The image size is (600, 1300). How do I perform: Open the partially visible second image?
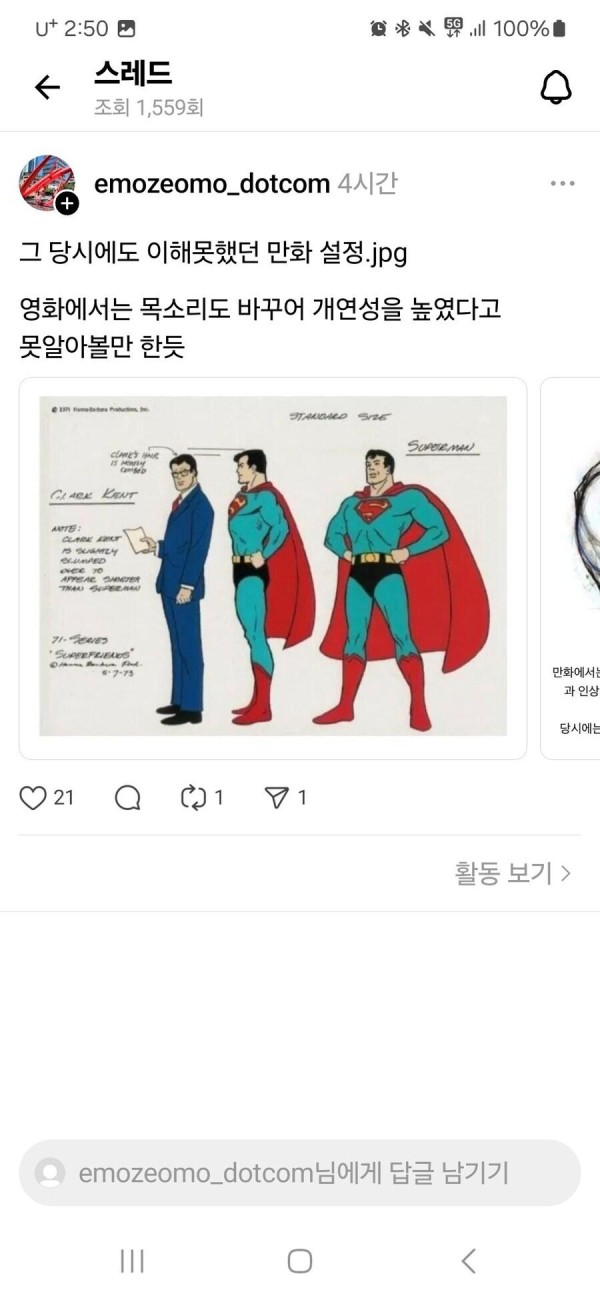point(571,568)
